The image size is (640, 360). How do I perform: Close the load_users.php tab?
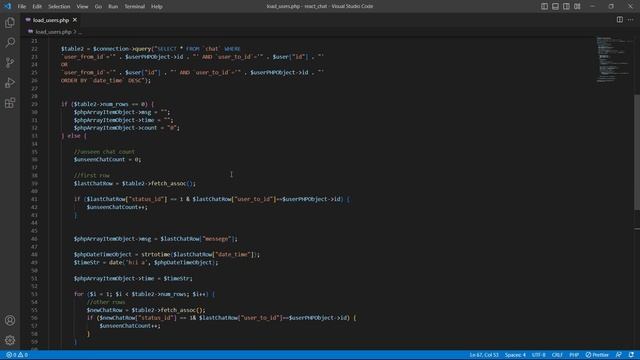coord(75,20)
